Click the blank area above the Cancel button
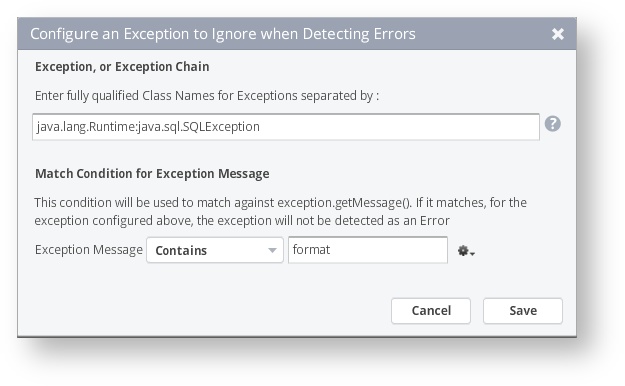Image resolution: width=625 pixels, height=386 pixels. point(431,281)
